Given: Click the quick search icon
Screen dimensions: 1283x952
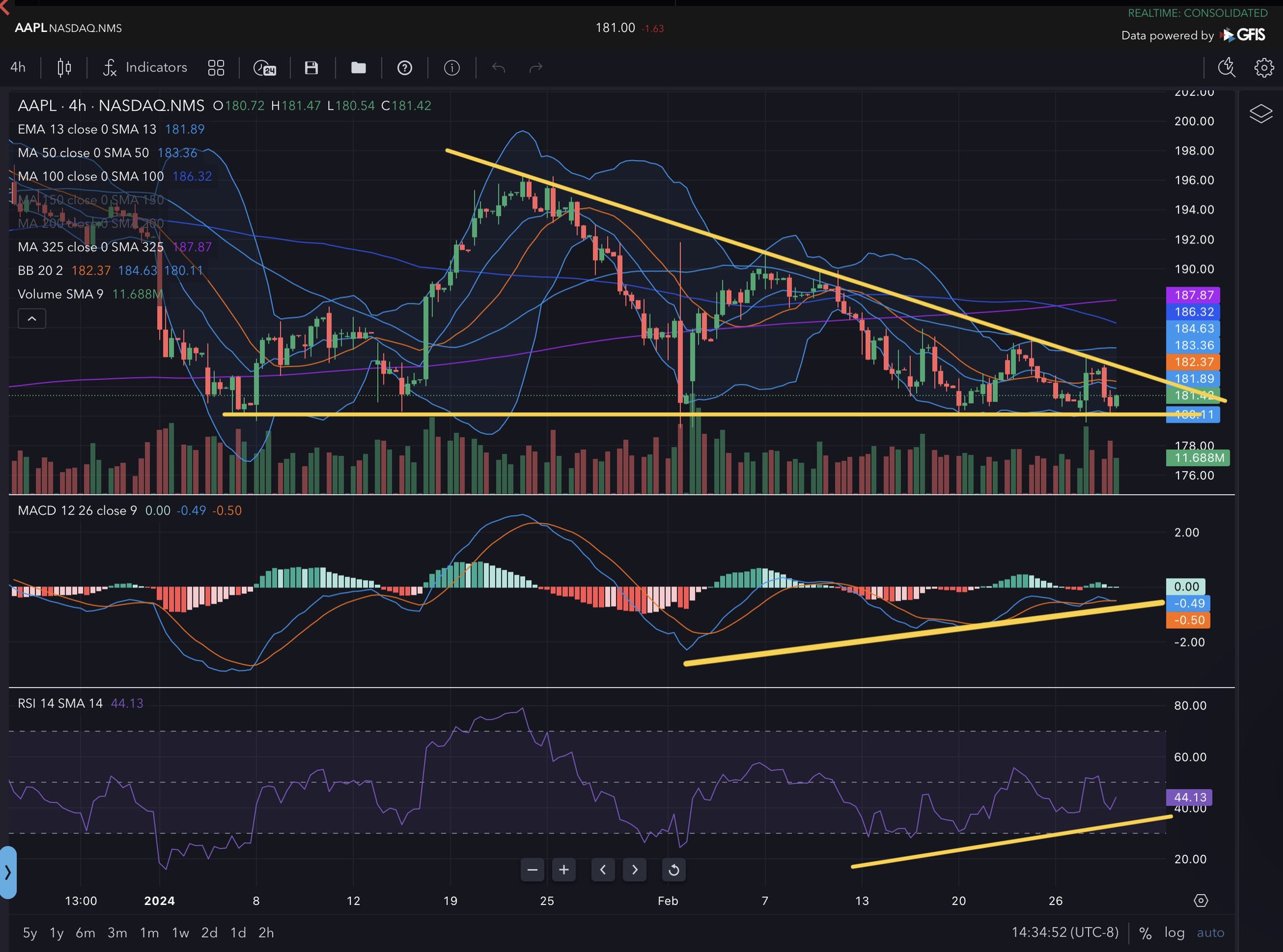Looking at the screenshot, I should [1226, 68].
